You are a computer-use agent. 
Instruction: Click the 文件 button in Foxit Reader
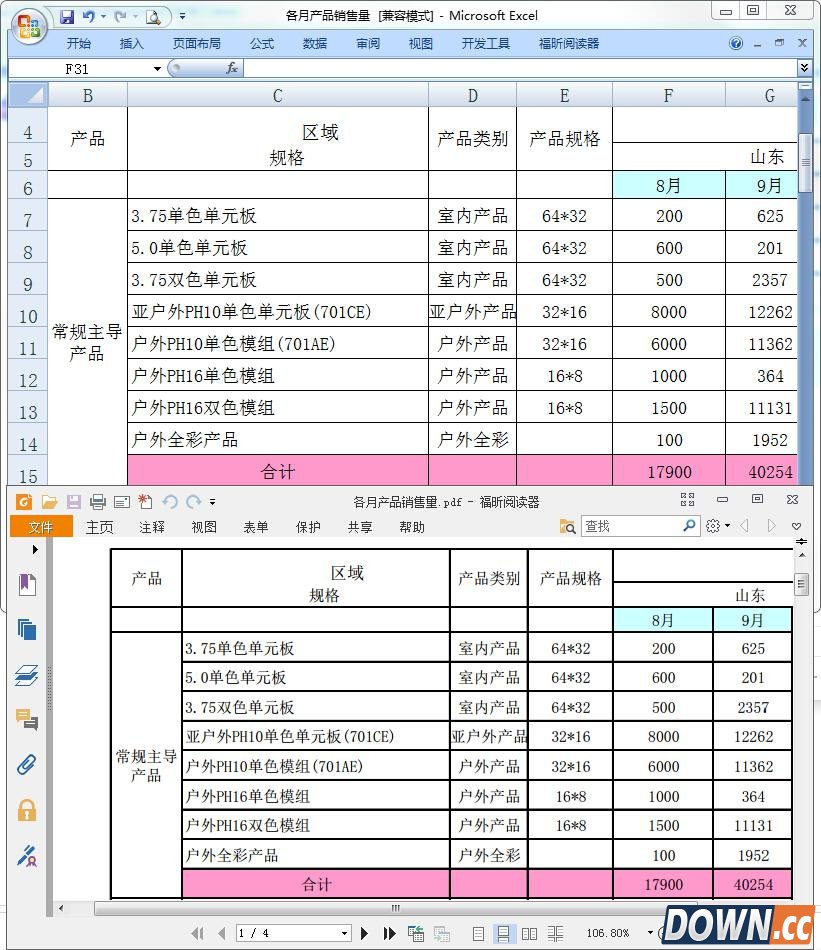tap(41, 527)
